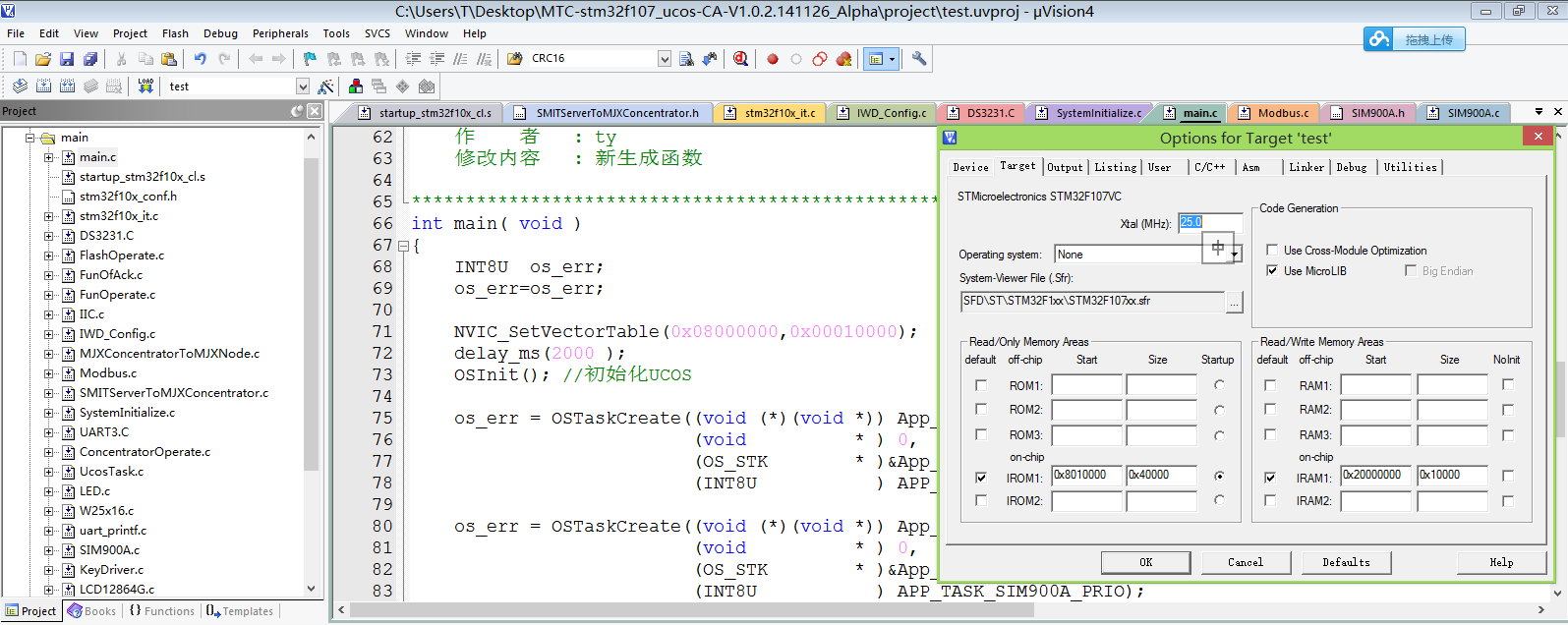This screenshot has width=1568, height=625.
Task: Uncheck Use MicroLIB option
Action: [1272, 271]
